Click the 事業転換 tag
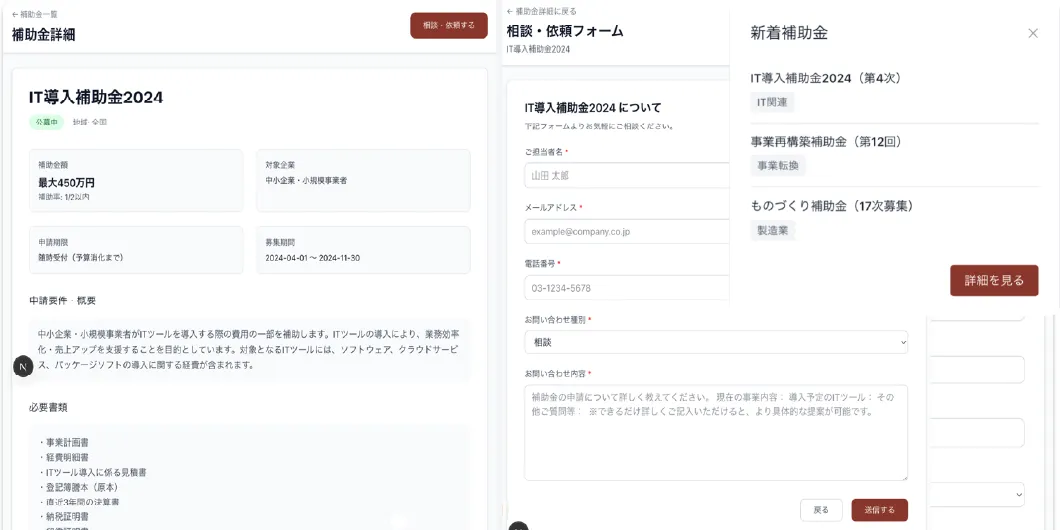Image resolution: width=1060 pixels, height=530 pixels. coord(777,166)
